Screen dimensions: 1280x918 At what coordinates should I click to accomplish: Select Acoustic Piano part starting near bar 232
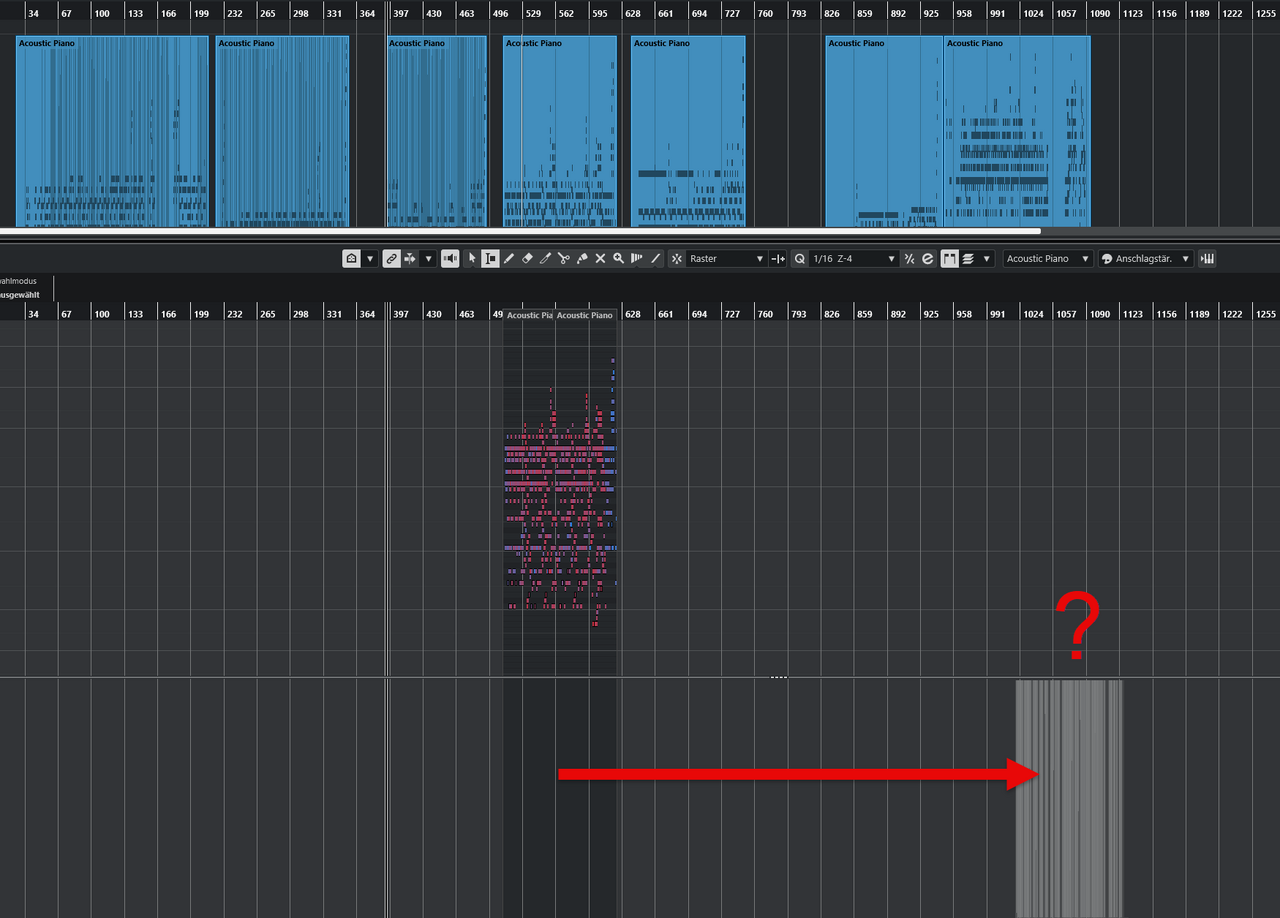coord(282,131)
